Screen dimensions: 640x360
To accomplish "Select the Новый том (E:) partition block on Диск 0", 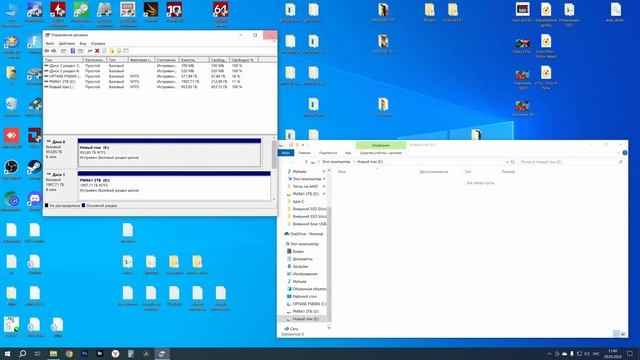I will [169, 153].
